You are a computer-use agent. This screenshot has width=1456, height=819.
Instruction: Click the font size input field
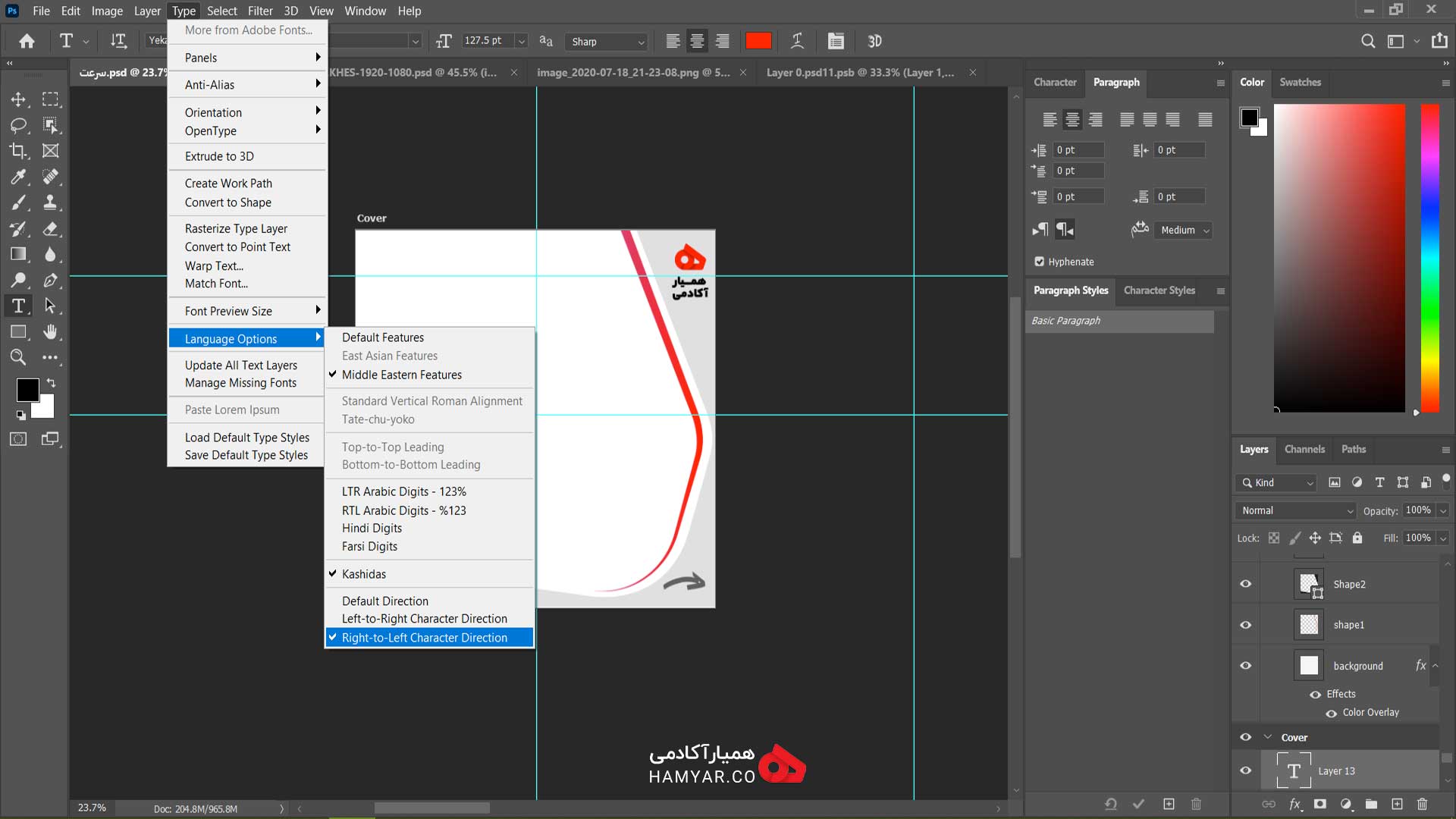point(487,41)
